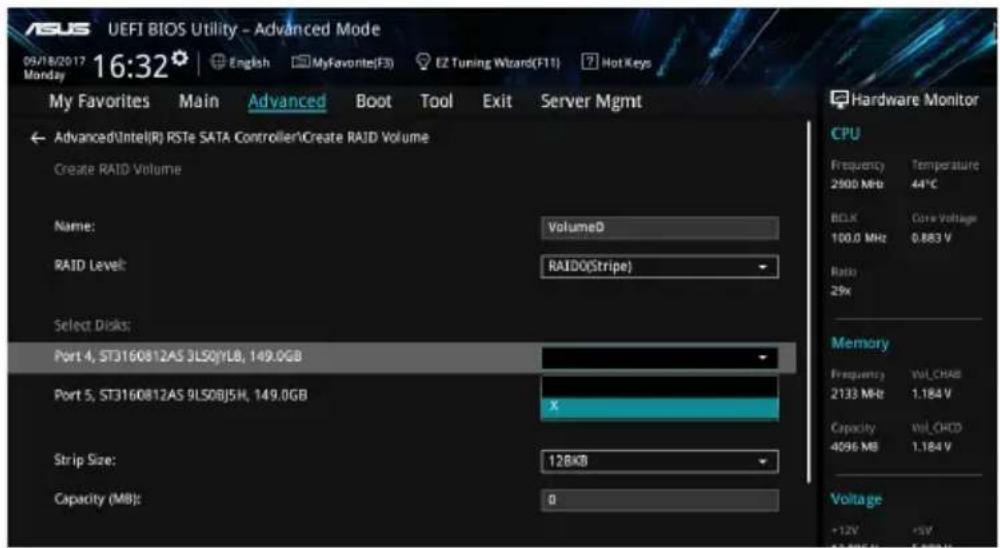Click the Memory heading in Hardware Monitor
The width and height of the screenshot is (1000, 548).
click(860, 343)
